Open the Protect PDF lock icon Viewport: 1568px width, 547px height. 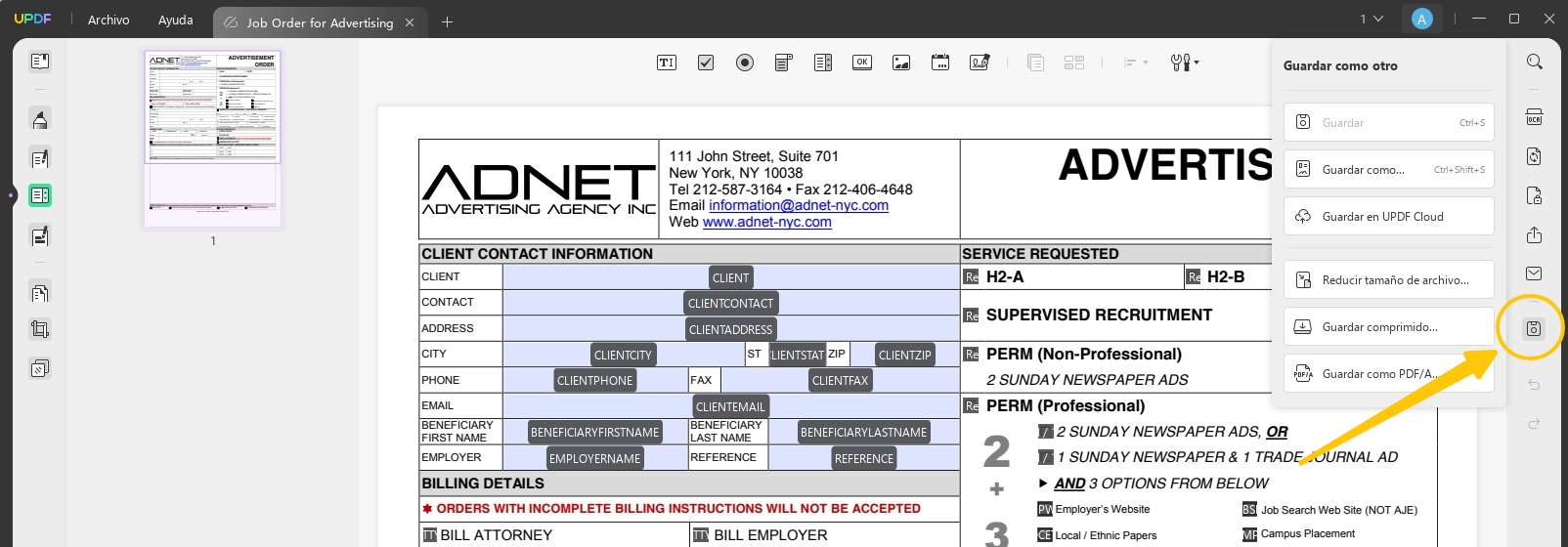(x=1535, y=195)
